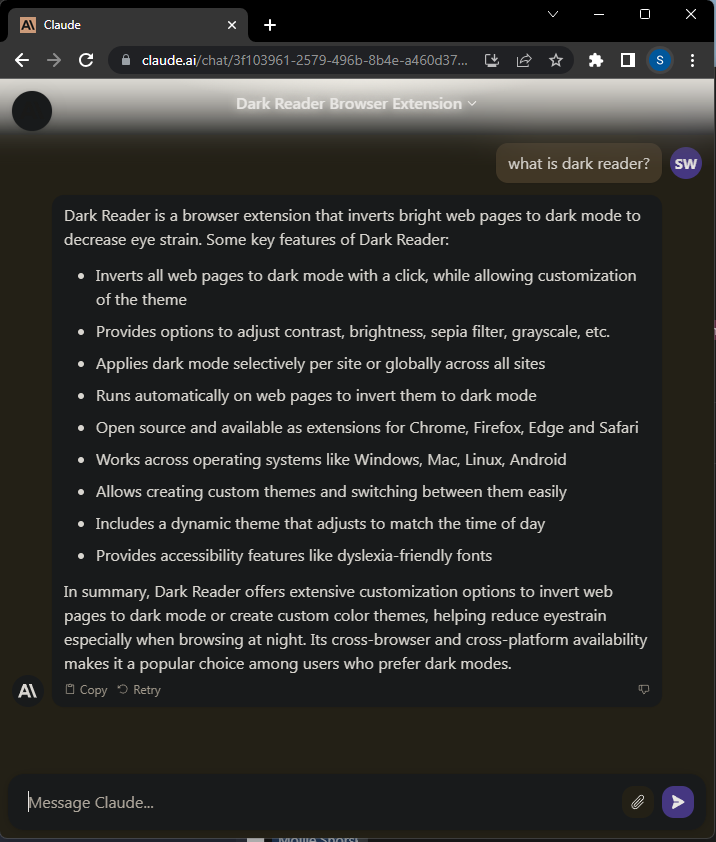716x842 pixels.
Task: Open the Chrome extensions puzzle icon
Action: pyautogui.click(x=595, y=60)
